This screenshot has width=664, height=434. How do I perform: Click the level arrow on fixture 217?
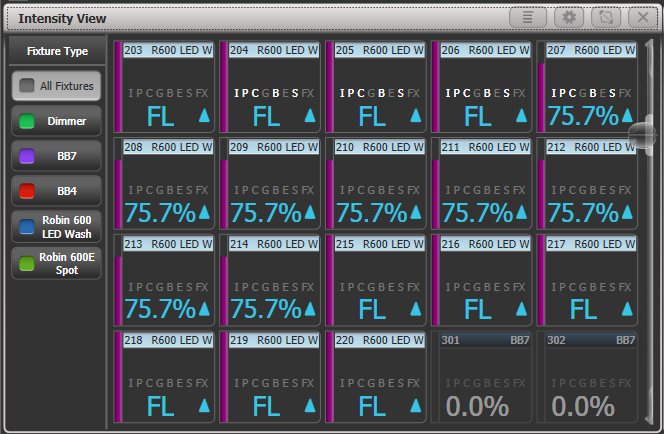(x=627, y=309)
